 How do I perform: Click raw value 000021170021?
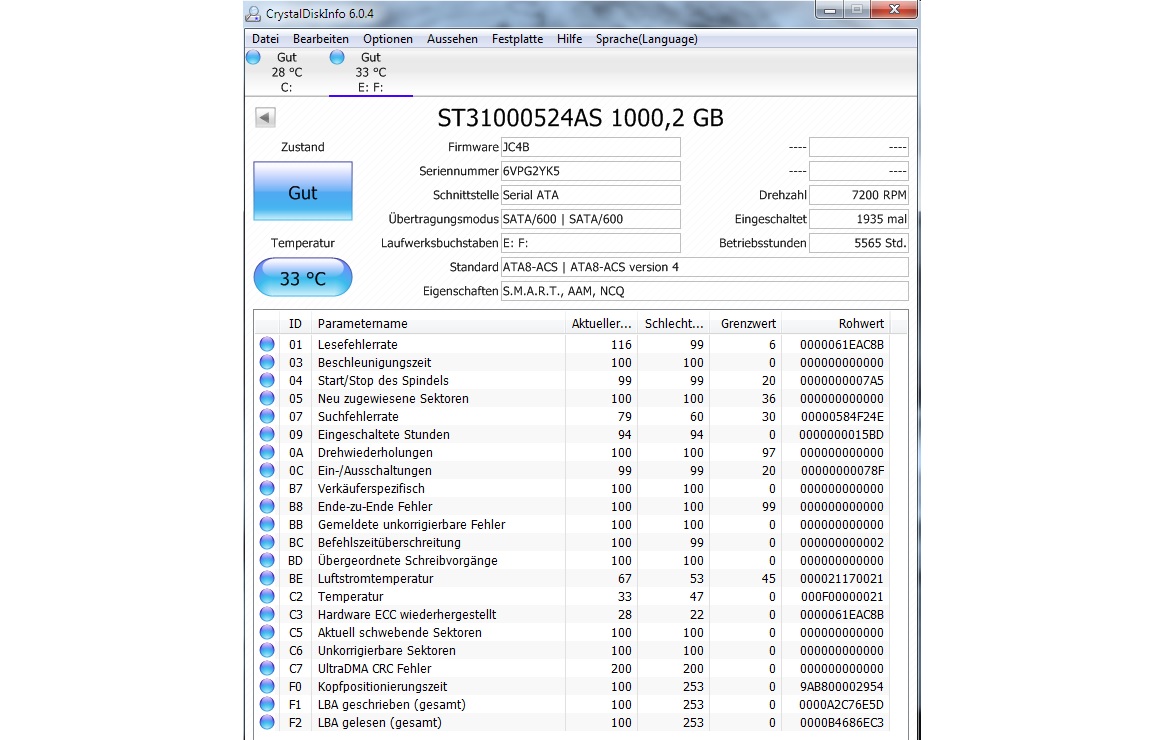[841, 578]
